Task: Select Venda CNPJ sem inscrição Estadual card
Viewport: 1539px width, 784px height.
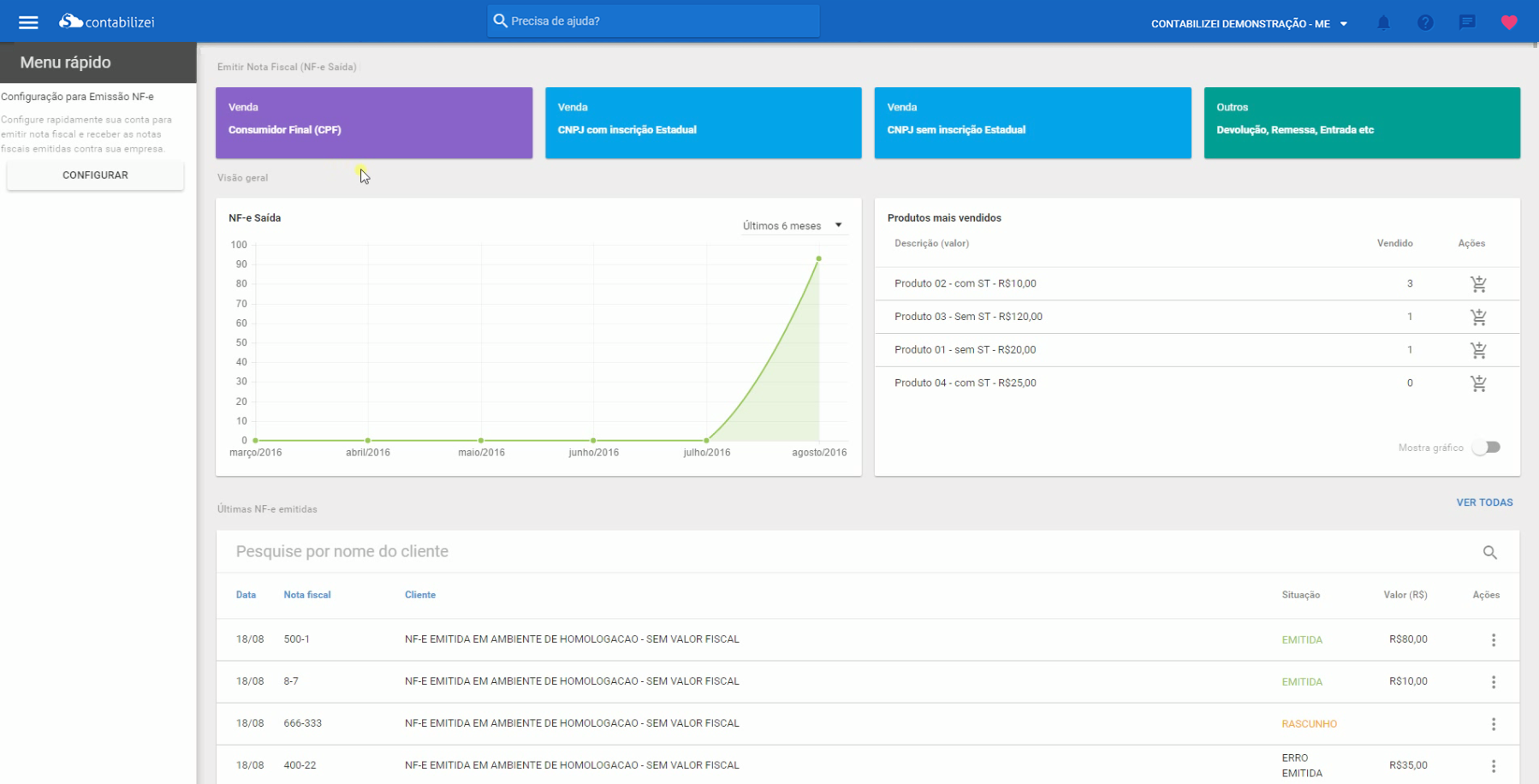Action: [x=1032, y=122]
